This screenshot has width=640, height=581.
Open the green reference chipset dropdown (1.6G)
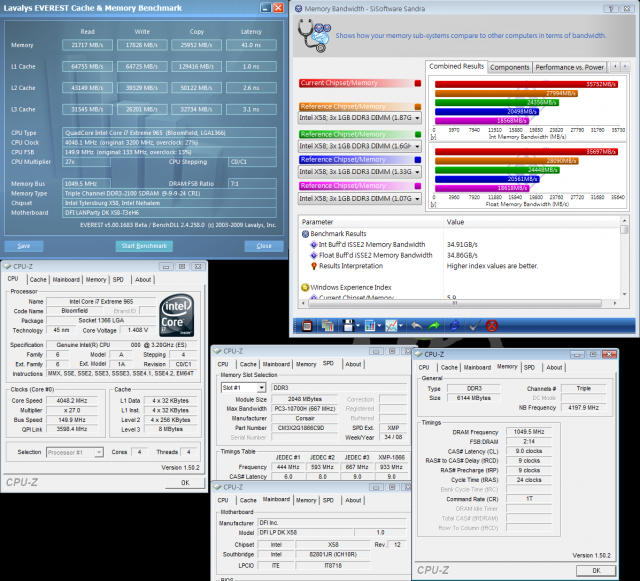point(417,146)
